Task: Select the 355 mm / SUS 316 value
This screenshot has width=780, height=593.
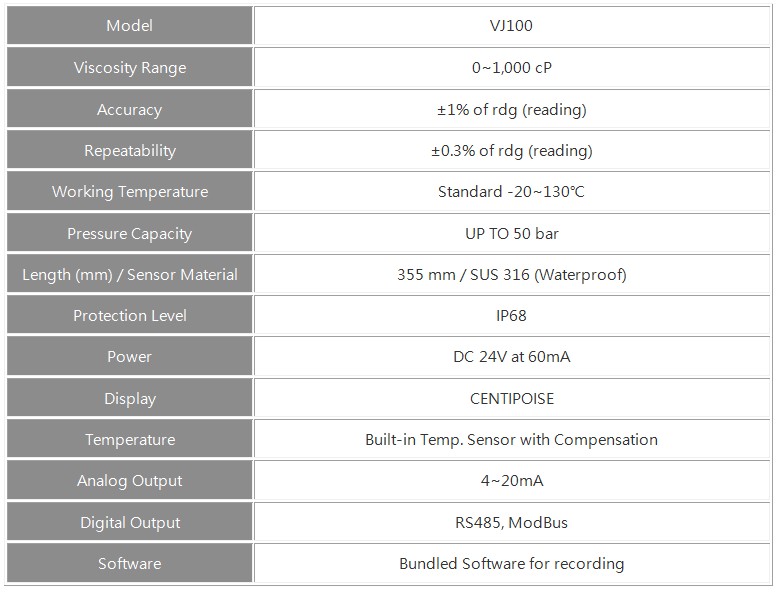Action: click(512, 274)
